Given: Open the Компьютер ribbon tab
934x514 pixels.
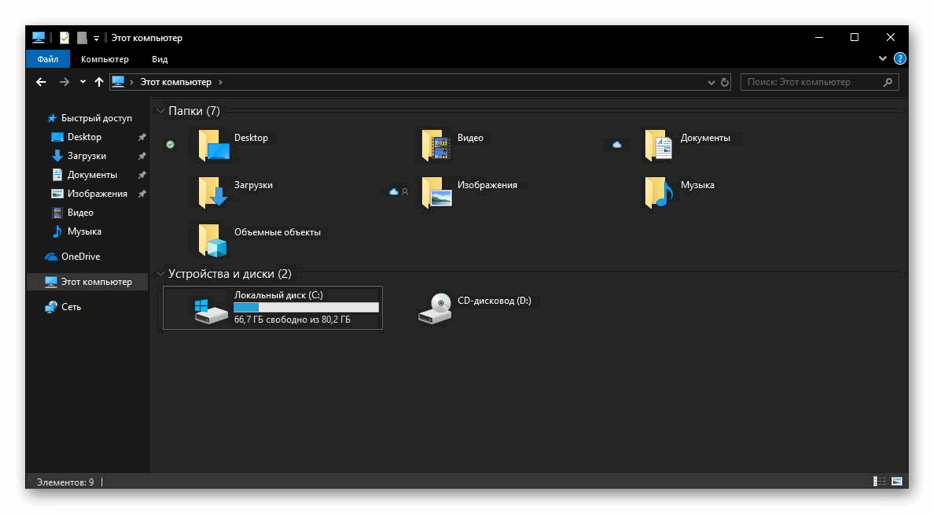Looking at the screenshot, I should (105, 59).
